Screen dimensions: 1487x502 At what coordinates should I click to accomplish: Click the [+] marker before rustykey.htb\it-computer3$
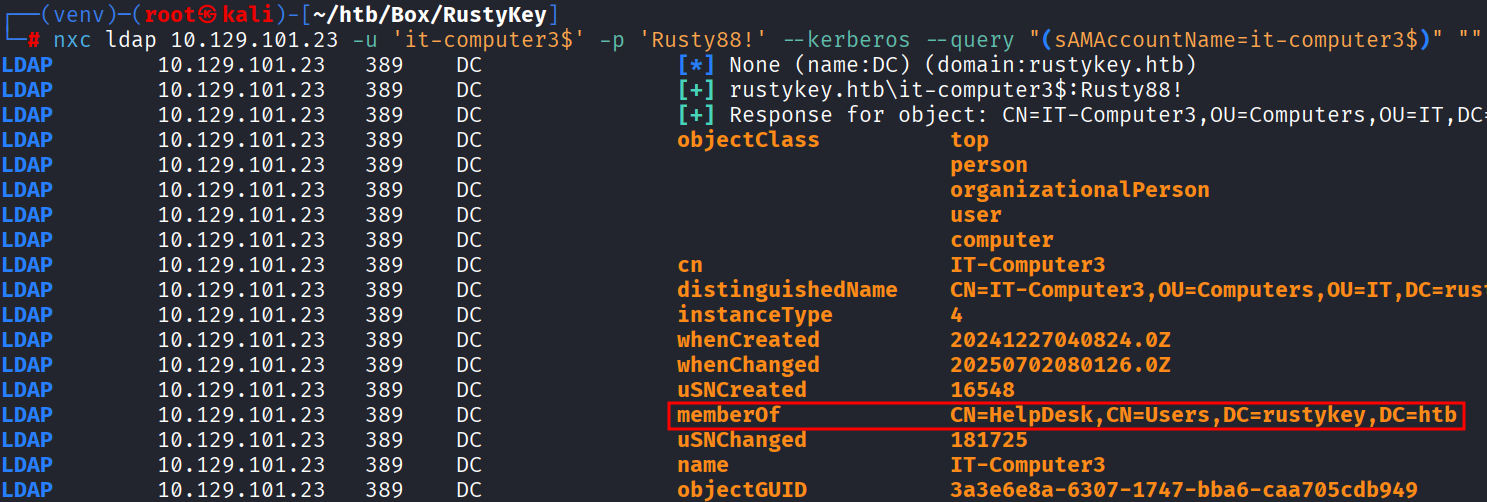[x=695, y=90]
